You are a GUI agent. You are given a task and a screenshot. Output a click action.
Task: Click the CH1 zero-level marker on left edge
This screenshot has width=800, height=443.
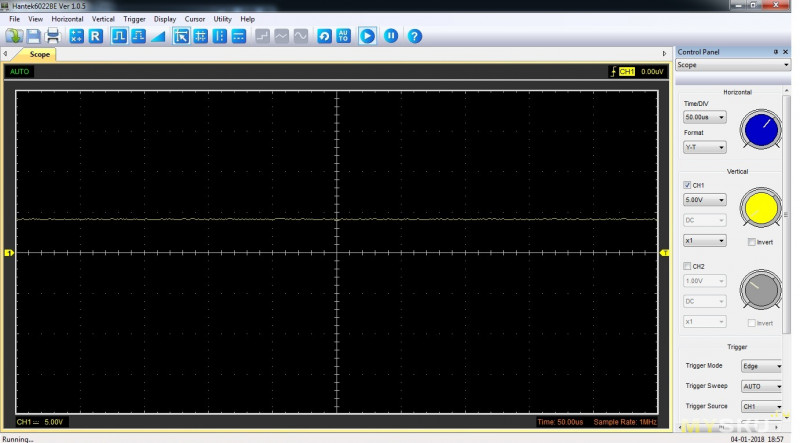tap(9, 253)
